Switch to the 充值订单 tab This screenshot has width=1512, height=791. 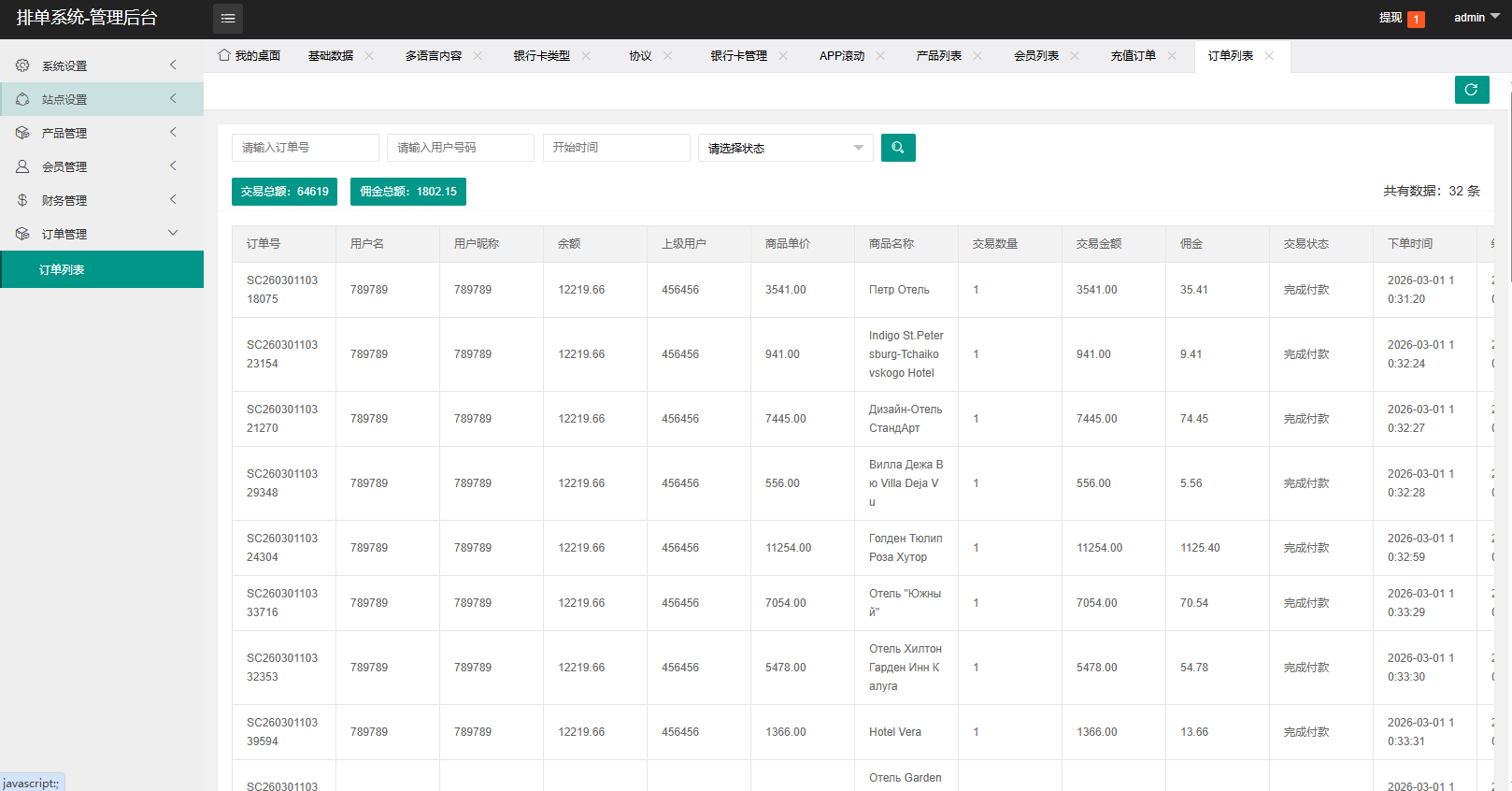[x=1134, y=56]
